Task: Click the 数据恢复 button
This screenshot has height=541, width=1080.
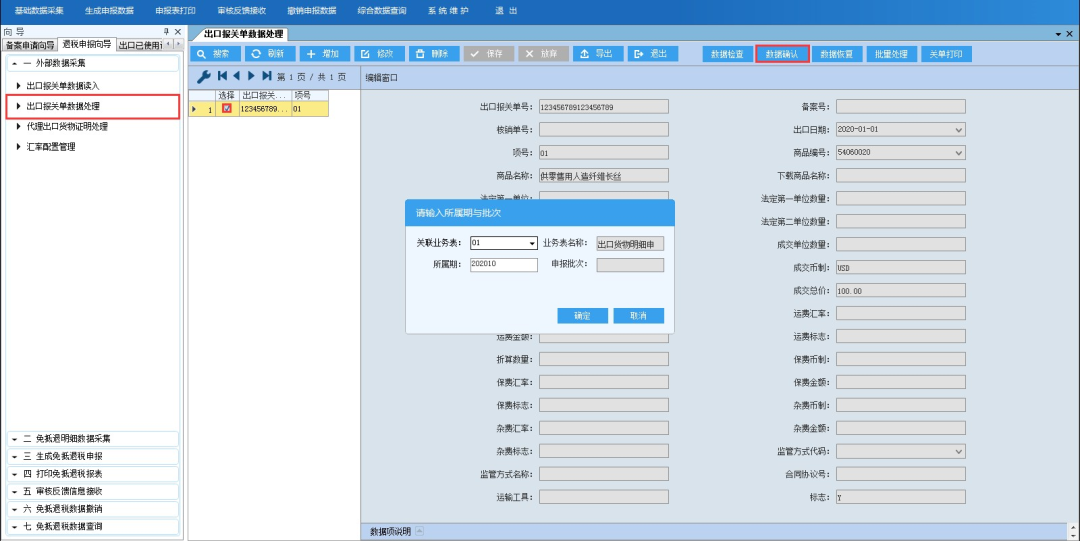Action: pyautogui.click(x=837, y=54)
